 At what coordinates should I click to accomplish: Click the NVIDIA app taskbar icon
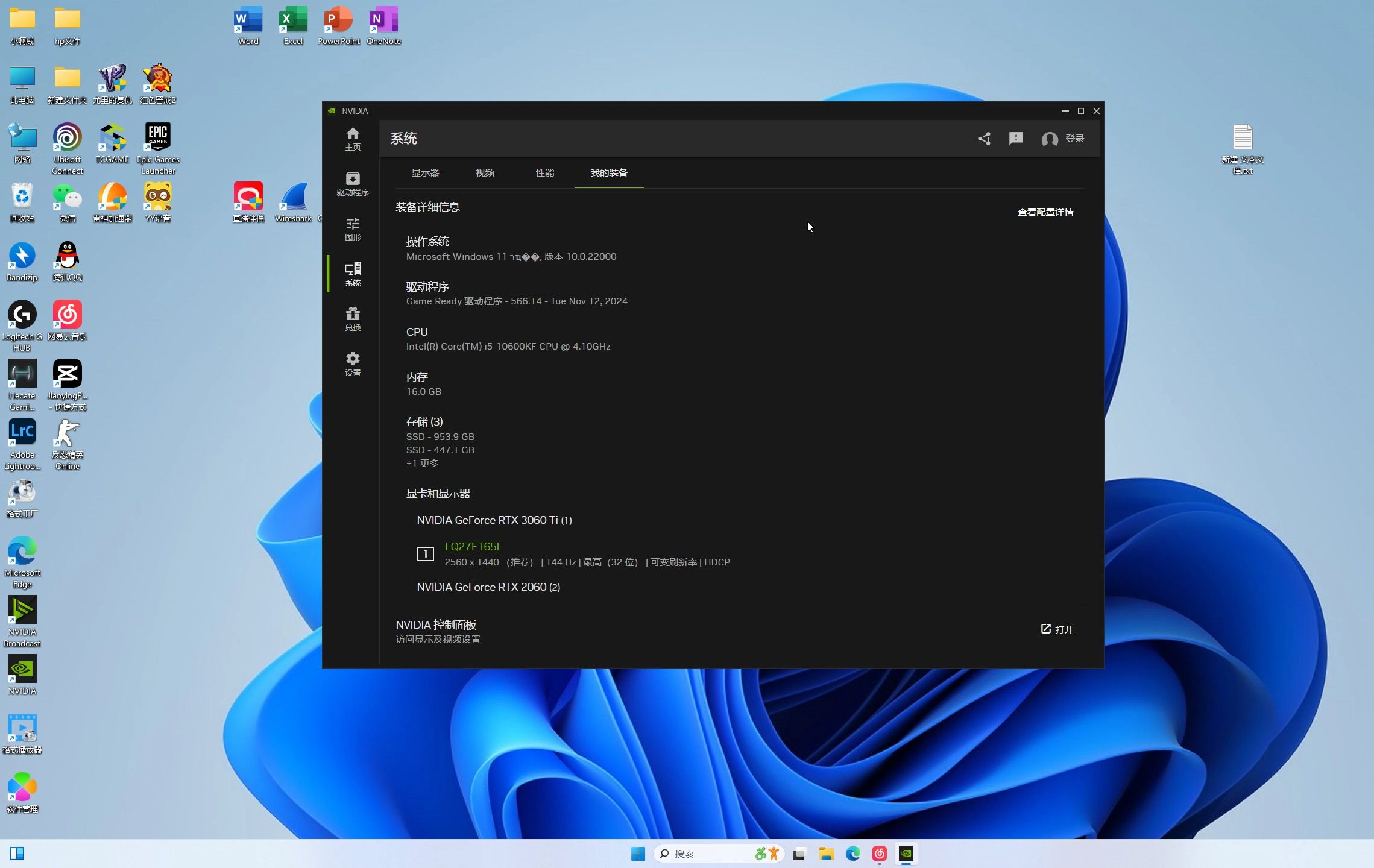[906, 854]
